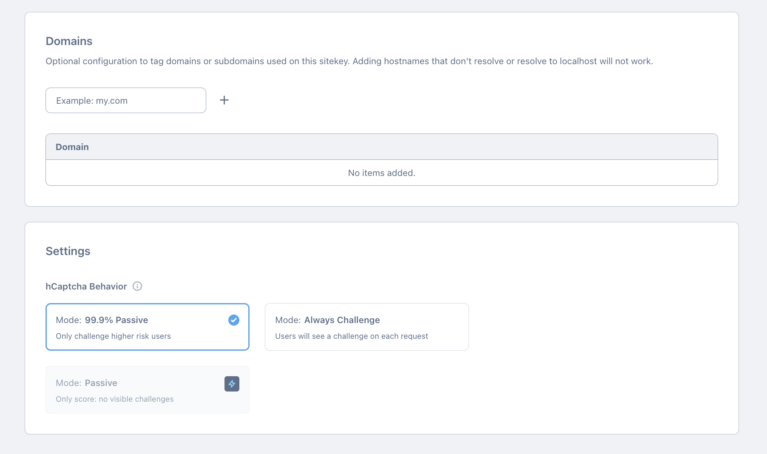Click the Domain column header

[72, 147]
